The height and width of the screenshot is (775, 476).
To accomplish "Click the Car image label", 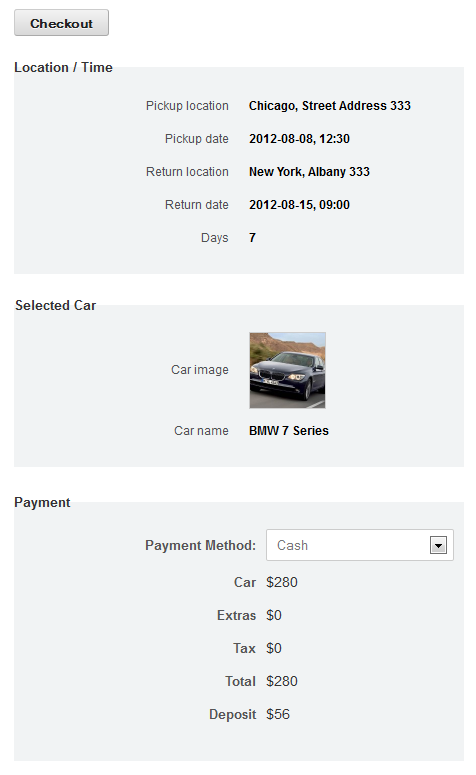I will pos(200,370).
